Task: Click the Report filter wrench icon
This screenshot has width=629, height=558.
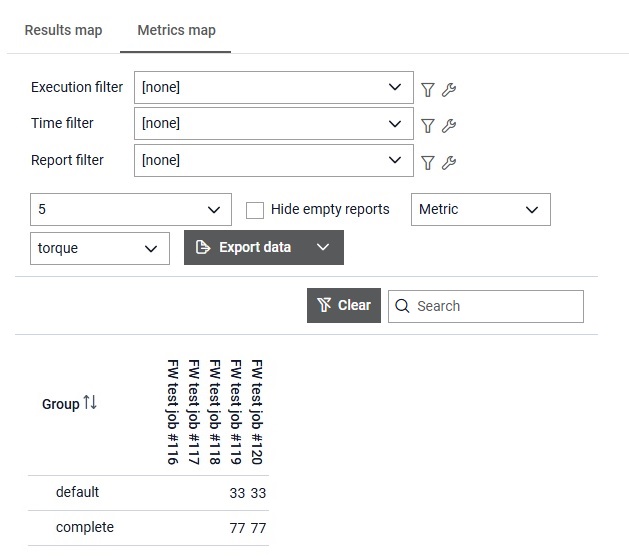Action: tap(449, 163)
